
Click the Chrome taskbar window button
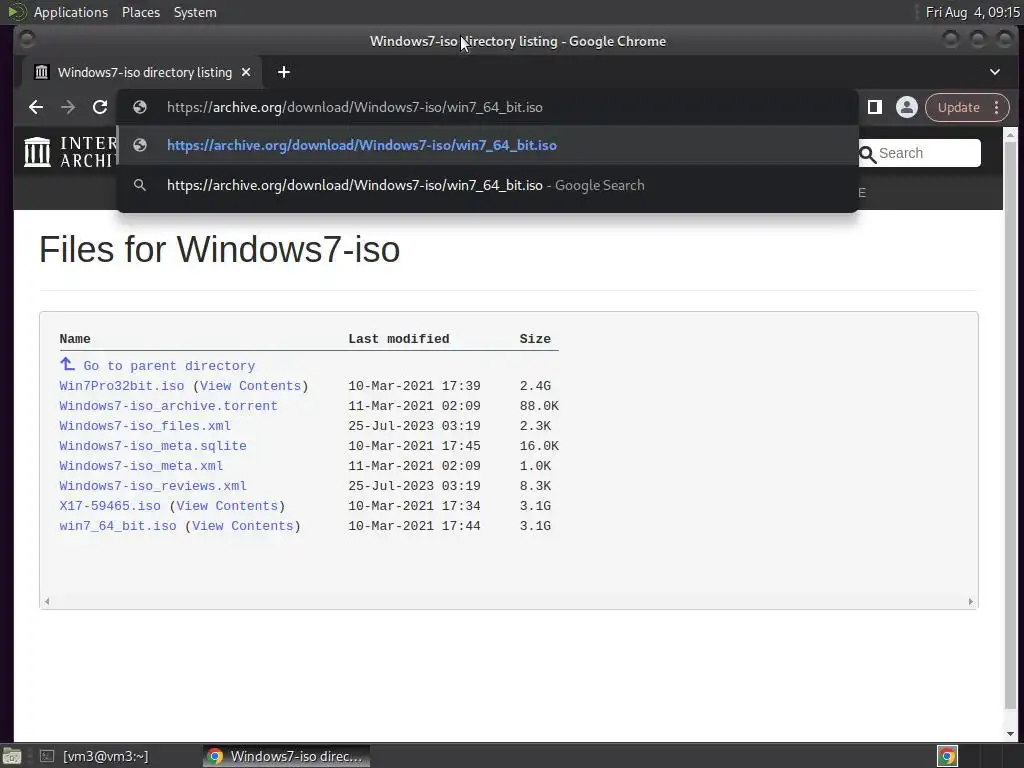[287, 756]
